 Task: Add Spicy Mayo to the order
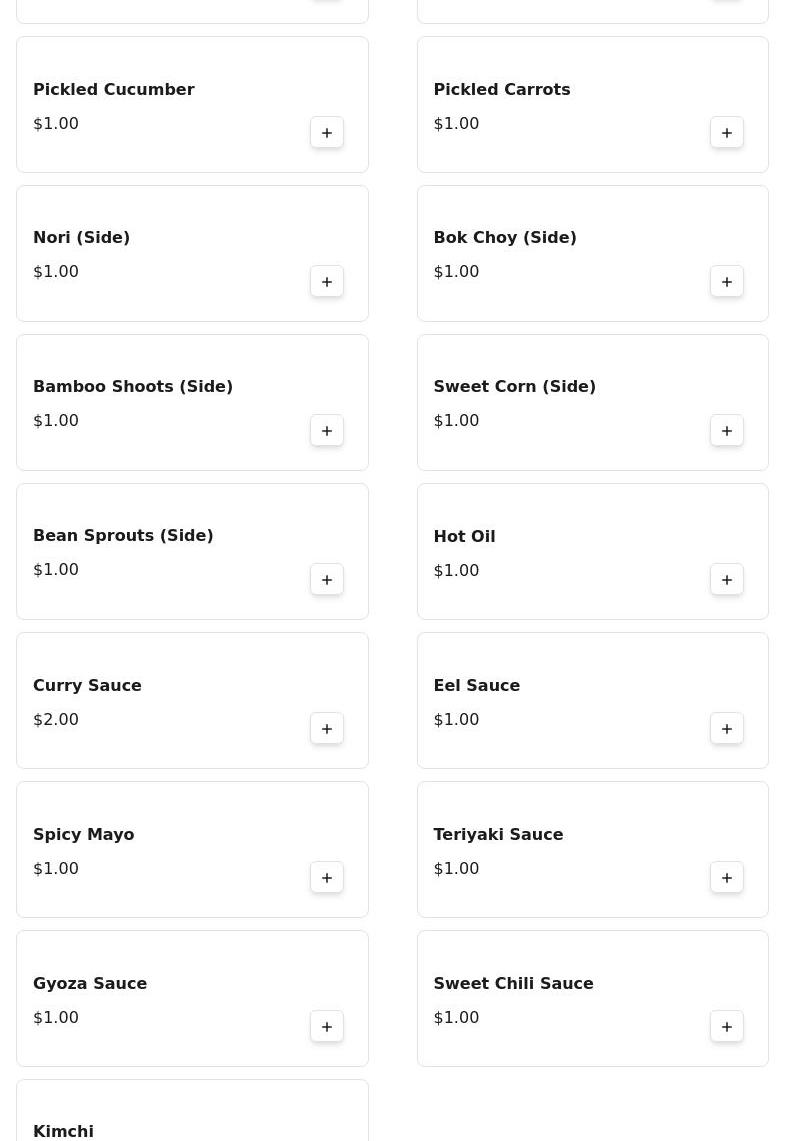pos(327,878)
